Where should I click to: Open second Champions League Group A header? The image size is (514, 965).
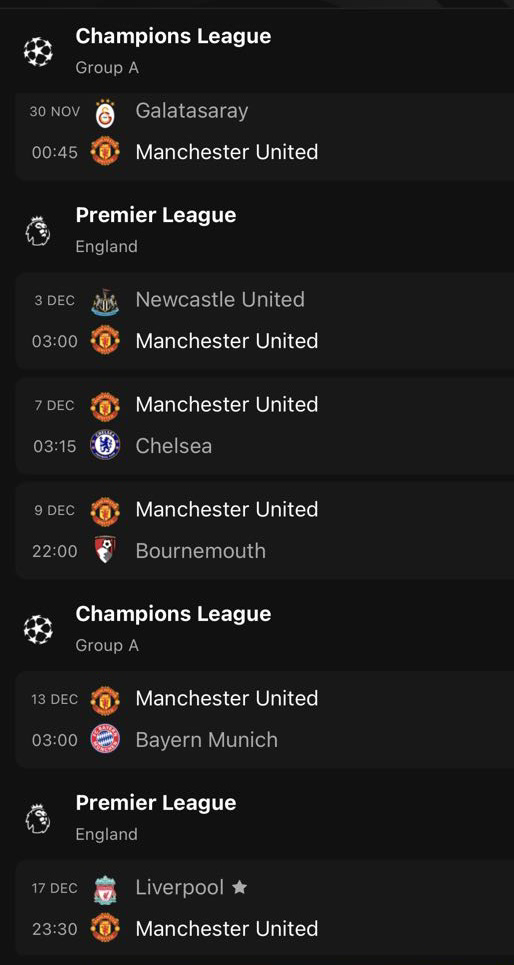pyautogui.click(x=173, y=628)
